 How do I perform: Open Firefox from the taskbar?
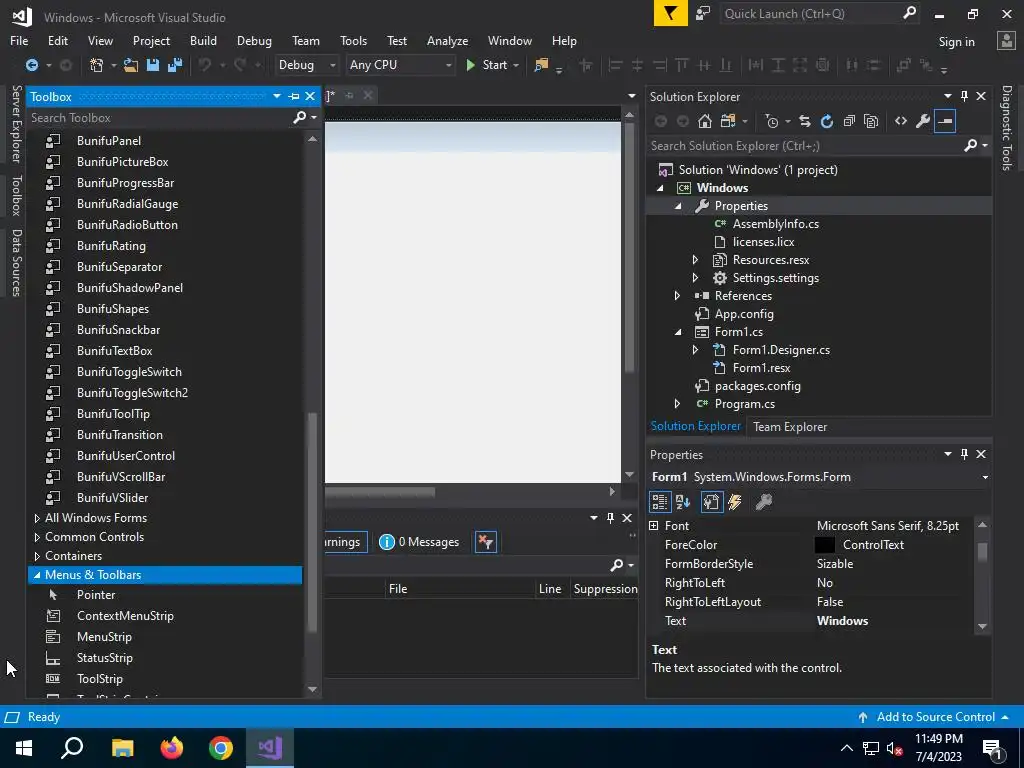coord(172,748)
